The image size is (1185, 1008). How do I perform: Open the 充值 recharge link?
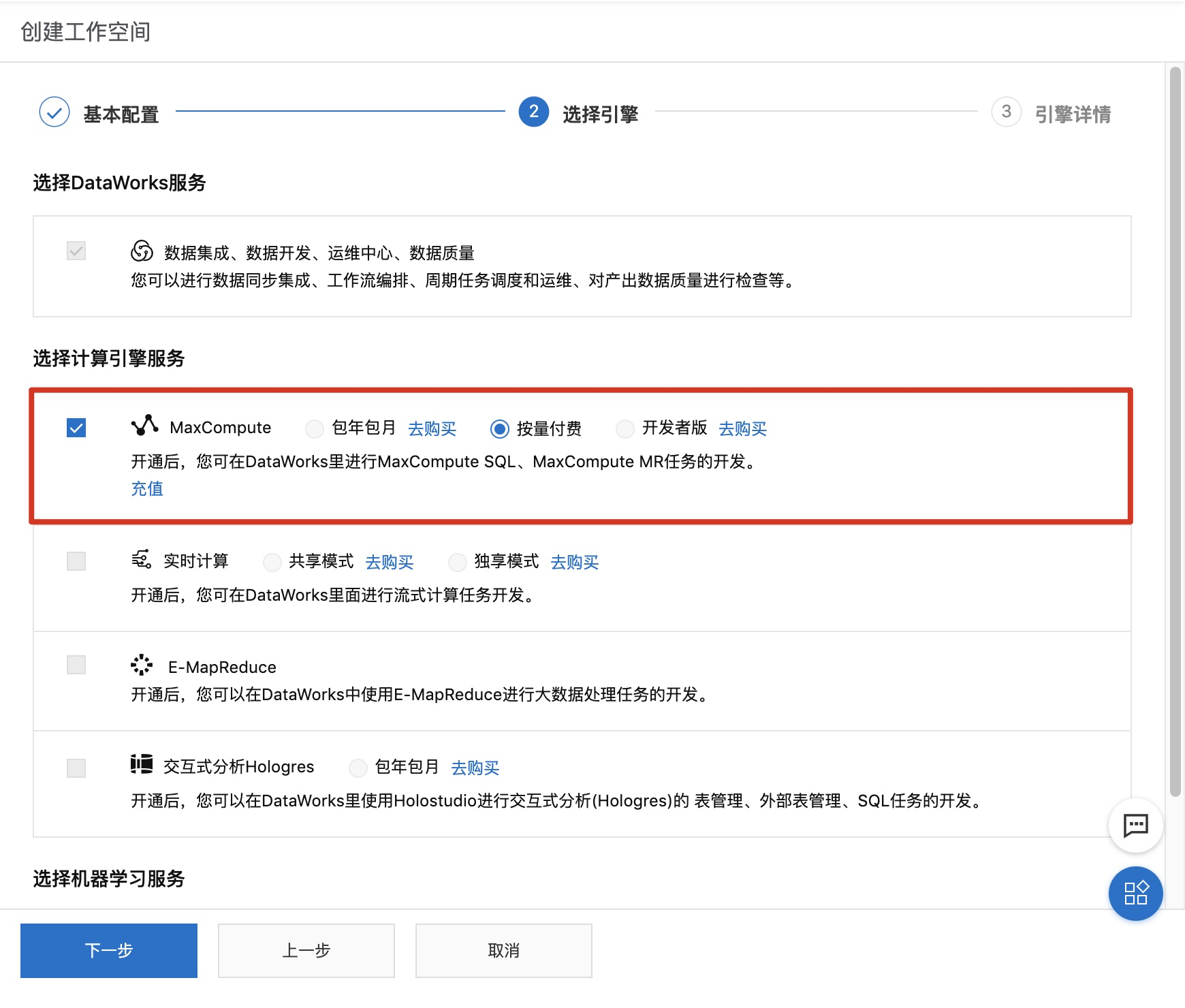(147, 488)
